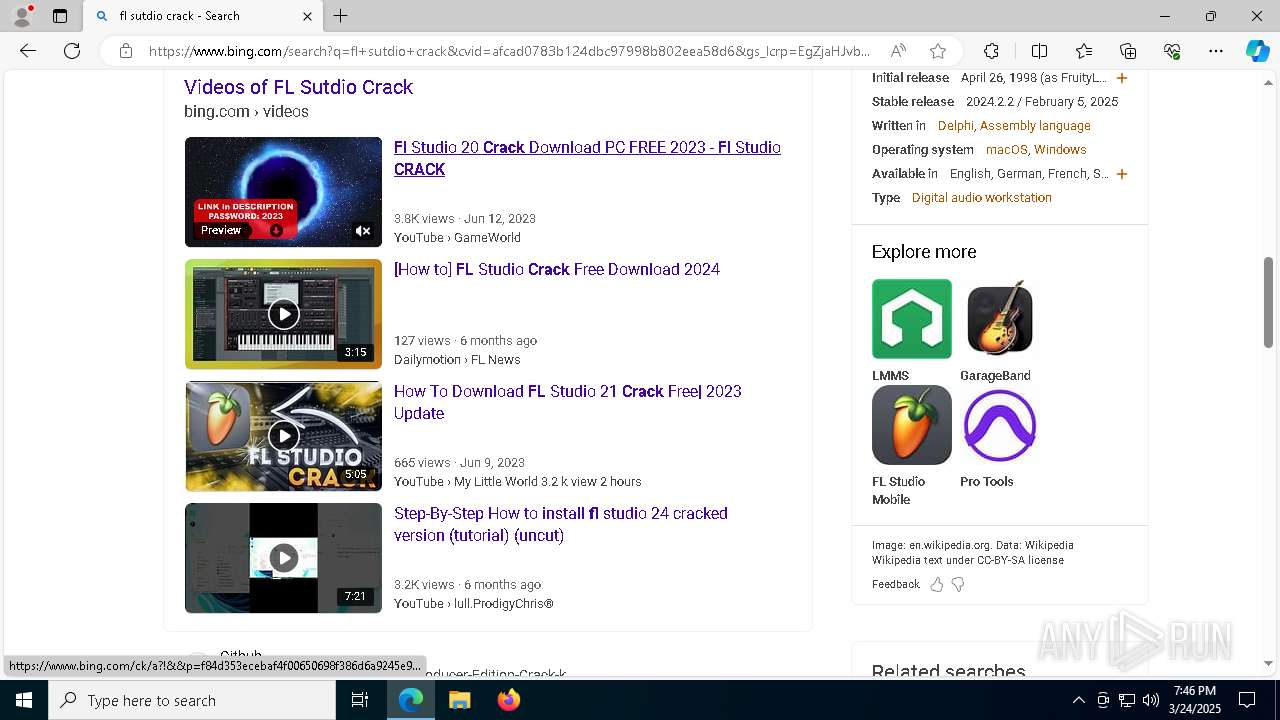The height and width of the screenshot is (720, 1280).
Task: Open 'Videos of FL Sutdio Crack' heading link
Action: pyautogui.click(x=298, y=87)
